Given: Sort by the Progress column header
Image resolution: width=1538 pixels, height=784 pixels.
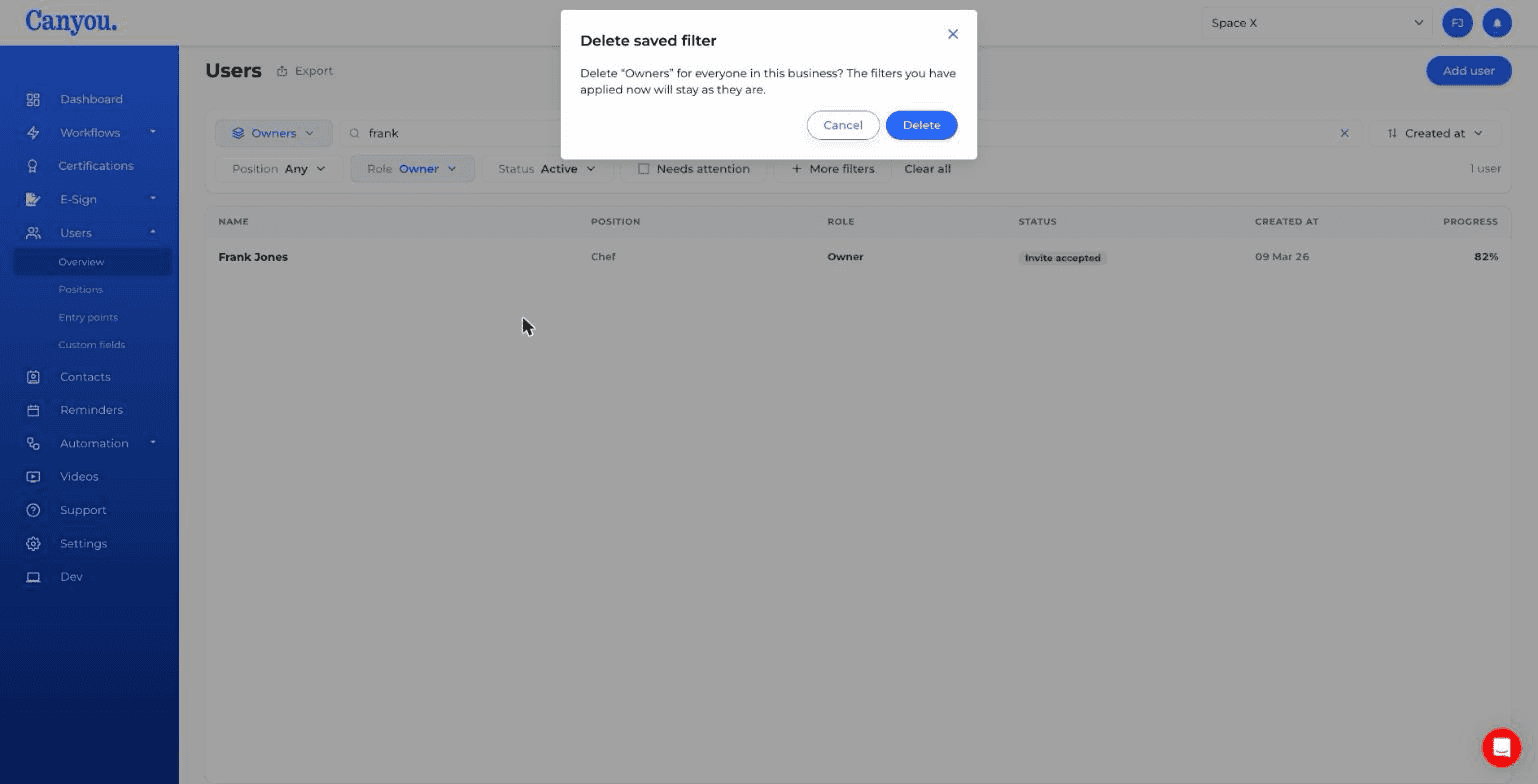Looking at the screenshot, I should click(x=1470, y=222).
